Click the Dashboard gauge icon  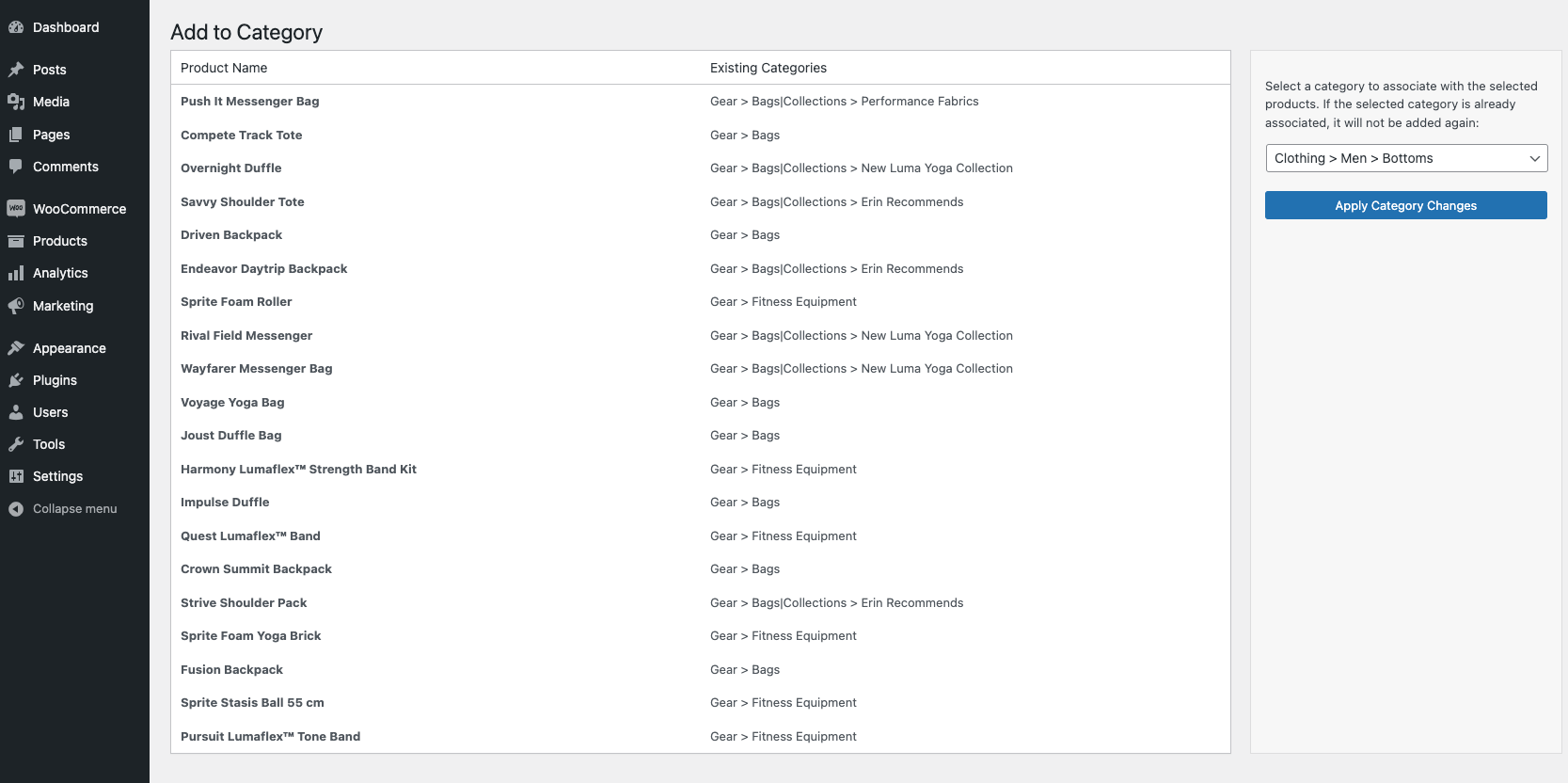tap(16, 27)
